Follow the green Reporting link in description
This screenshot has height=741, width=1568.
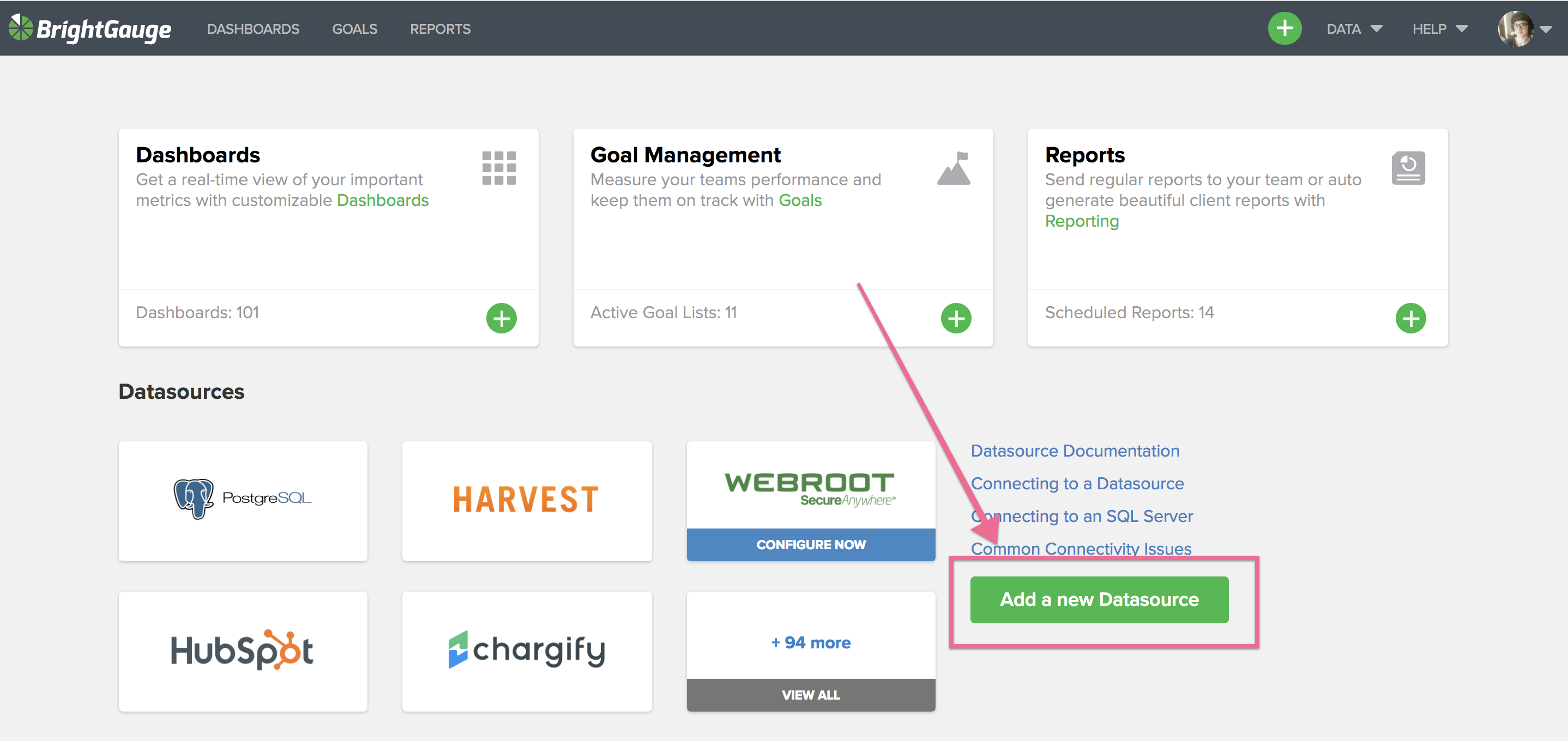[x=1082, y=221]
